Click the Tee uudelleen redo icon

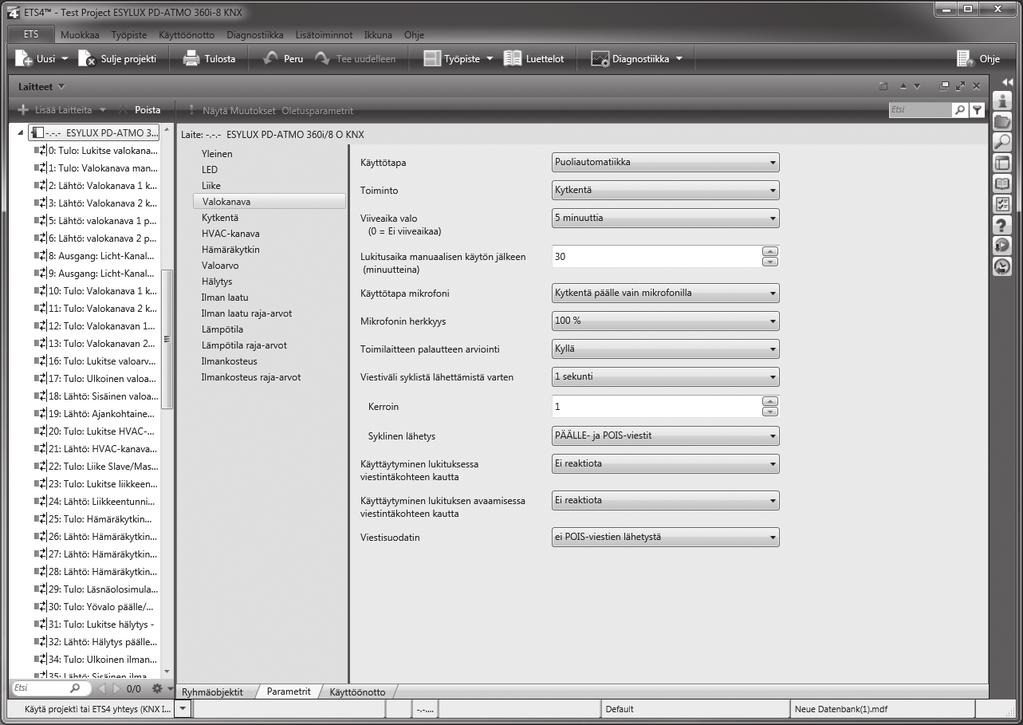tap(322, 59)
